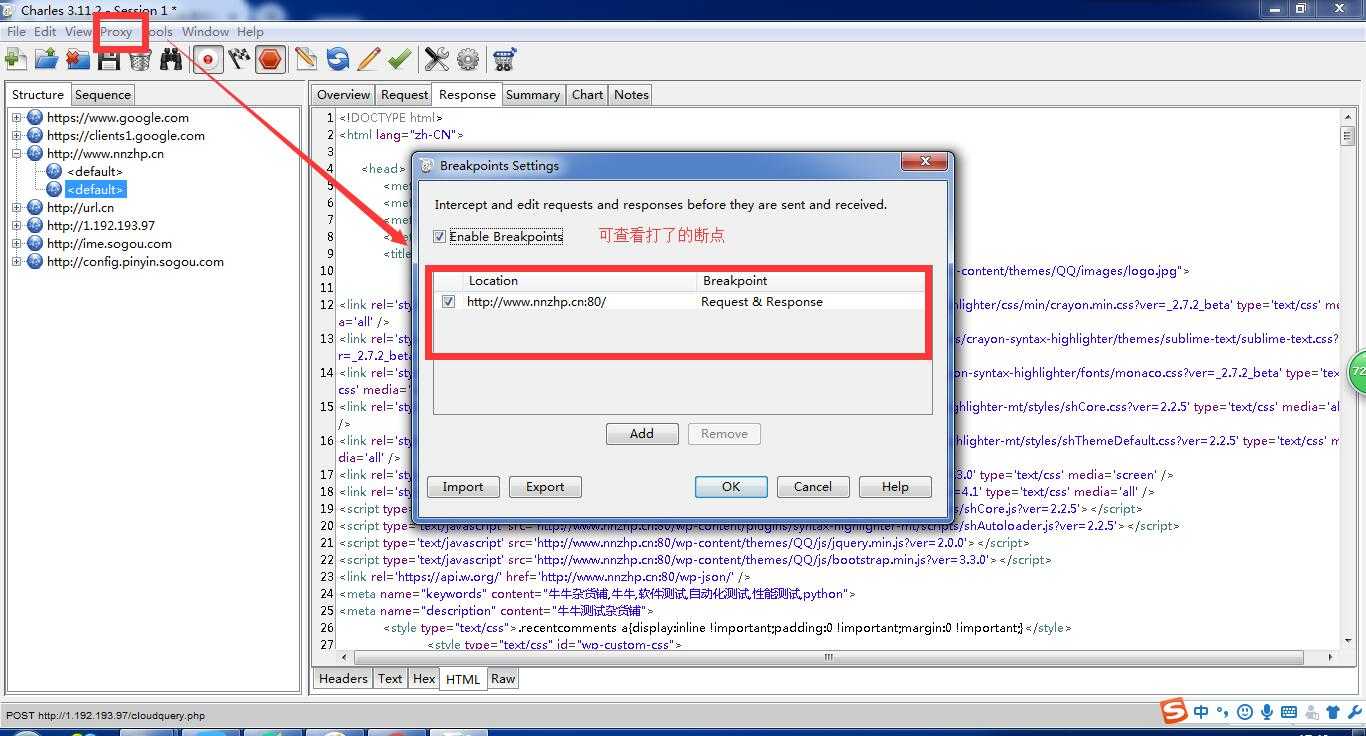Viewport: 1366px width, 736px height.
Task: Switch input language via the 中 icon
Action: pos(1201,712)
